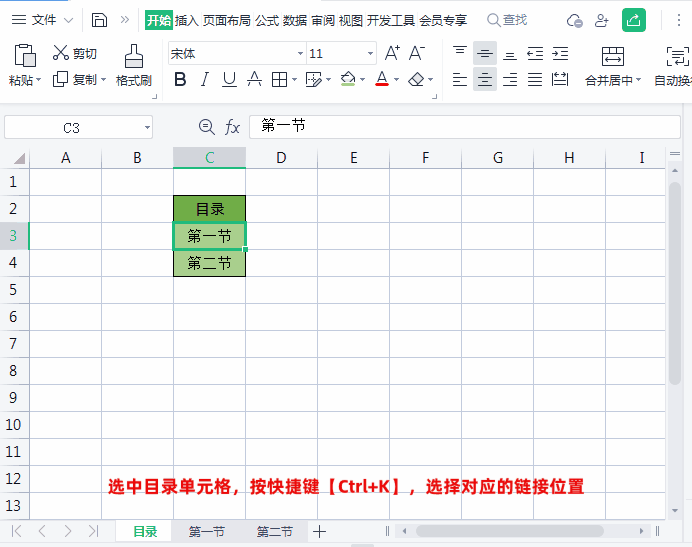
Task: Increase font size with A+ icon
Action: point(392,53)
